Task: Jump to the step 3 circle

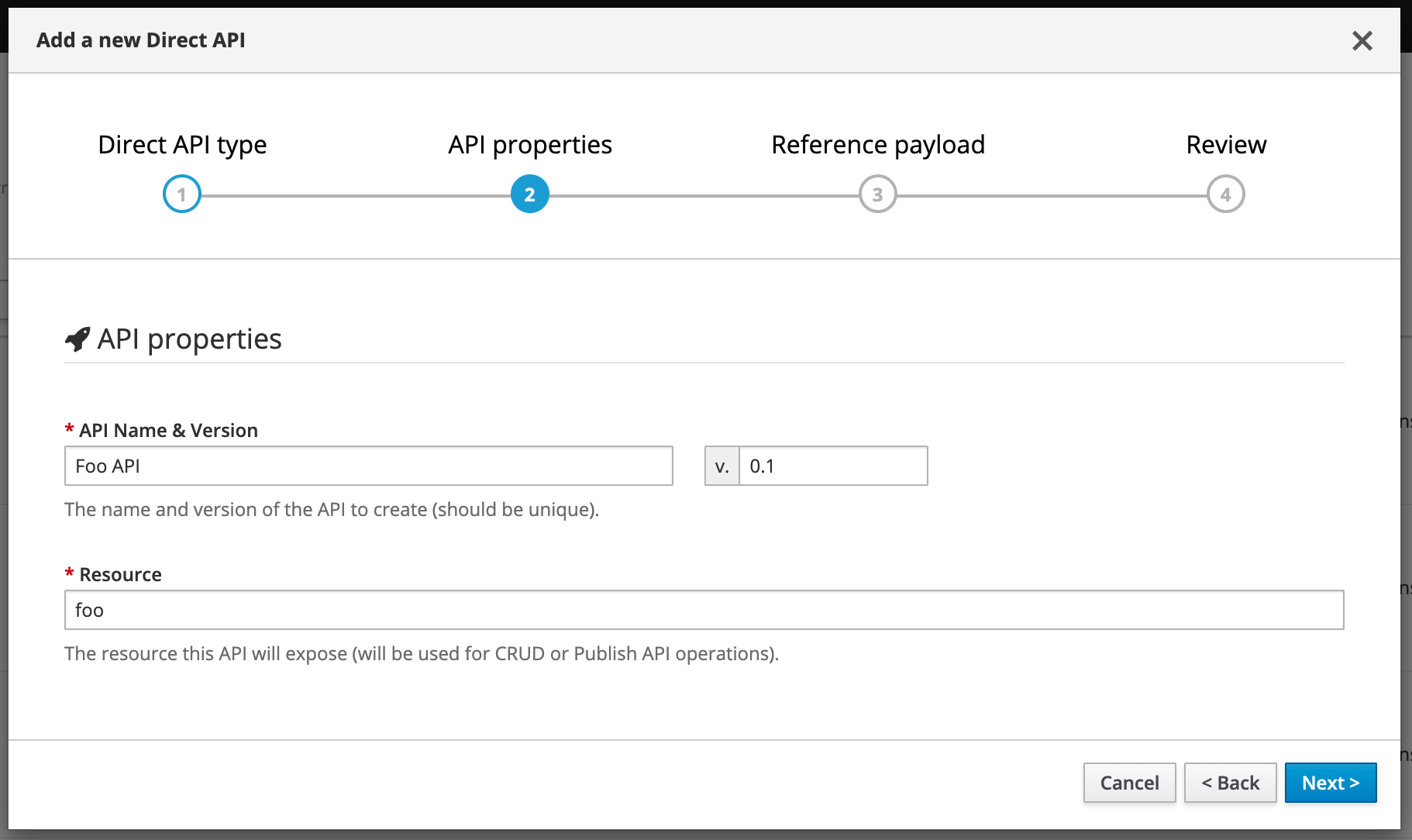Action: coord(877,195)
